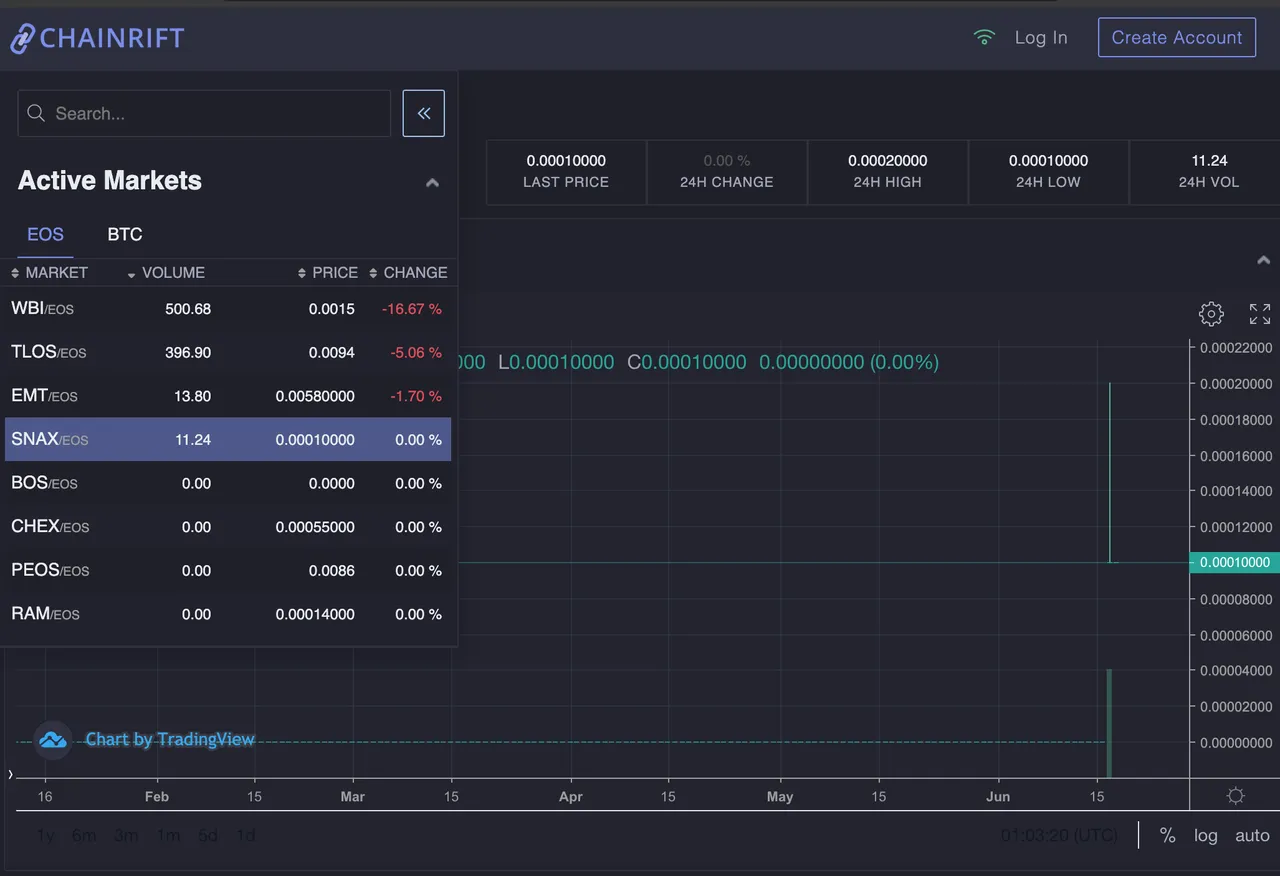This screenshot has height=876, width=1280.
Task: Select the 1y time range
Action: [45, 835]
